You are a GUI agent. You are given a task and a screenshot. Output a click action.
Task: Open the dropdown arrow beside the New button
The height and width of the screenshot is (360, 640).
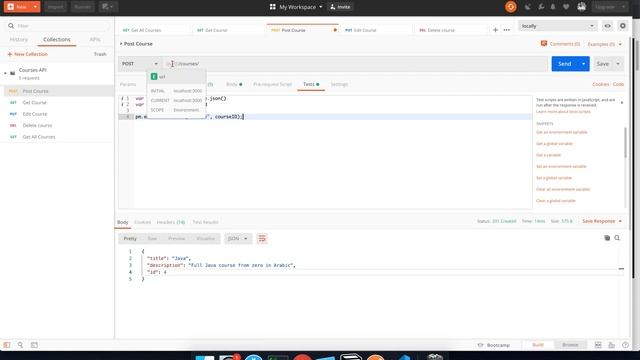(x=36, y=7)
